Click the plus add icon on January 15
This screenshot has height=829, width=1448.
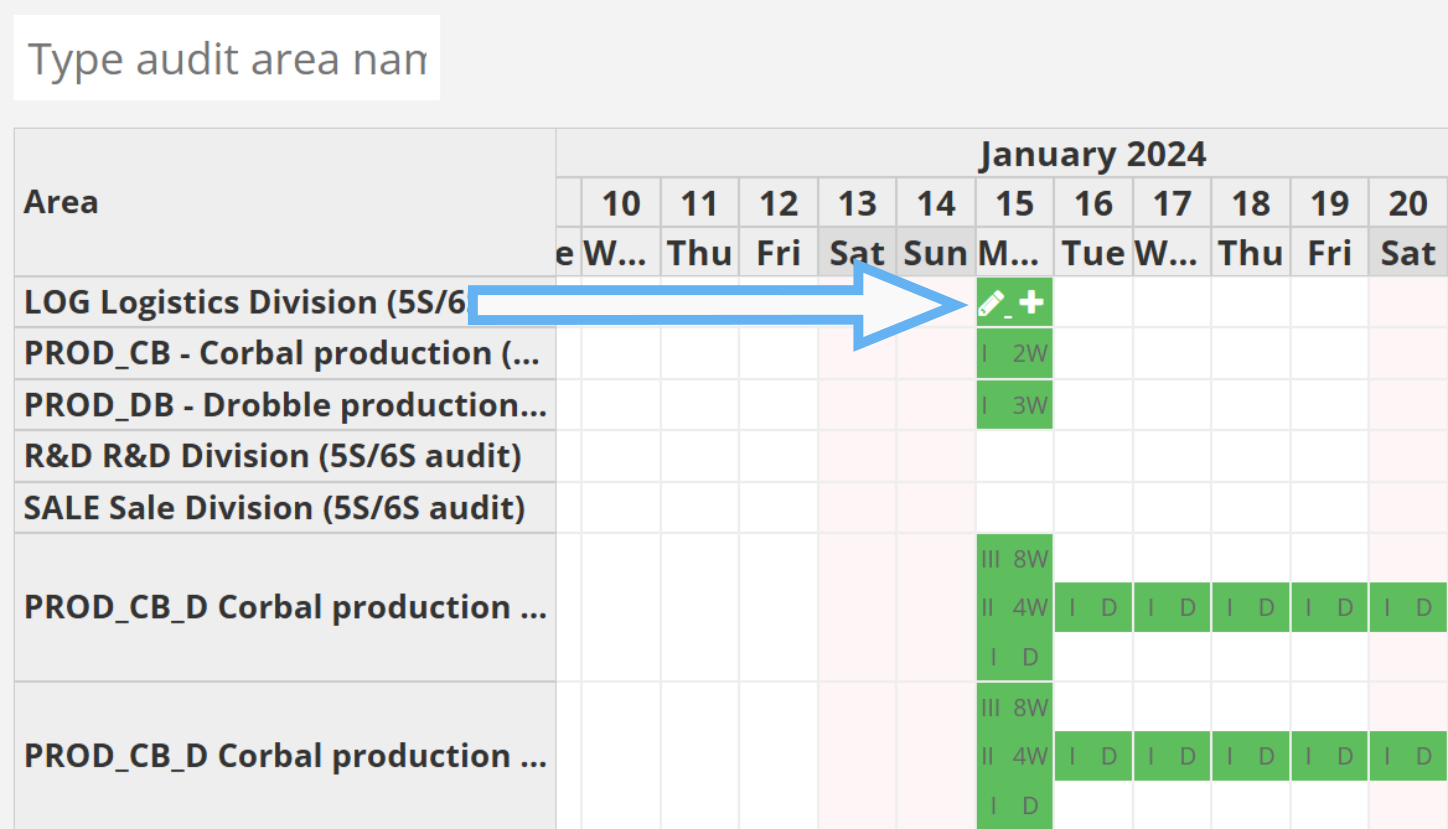point(1031,303)
